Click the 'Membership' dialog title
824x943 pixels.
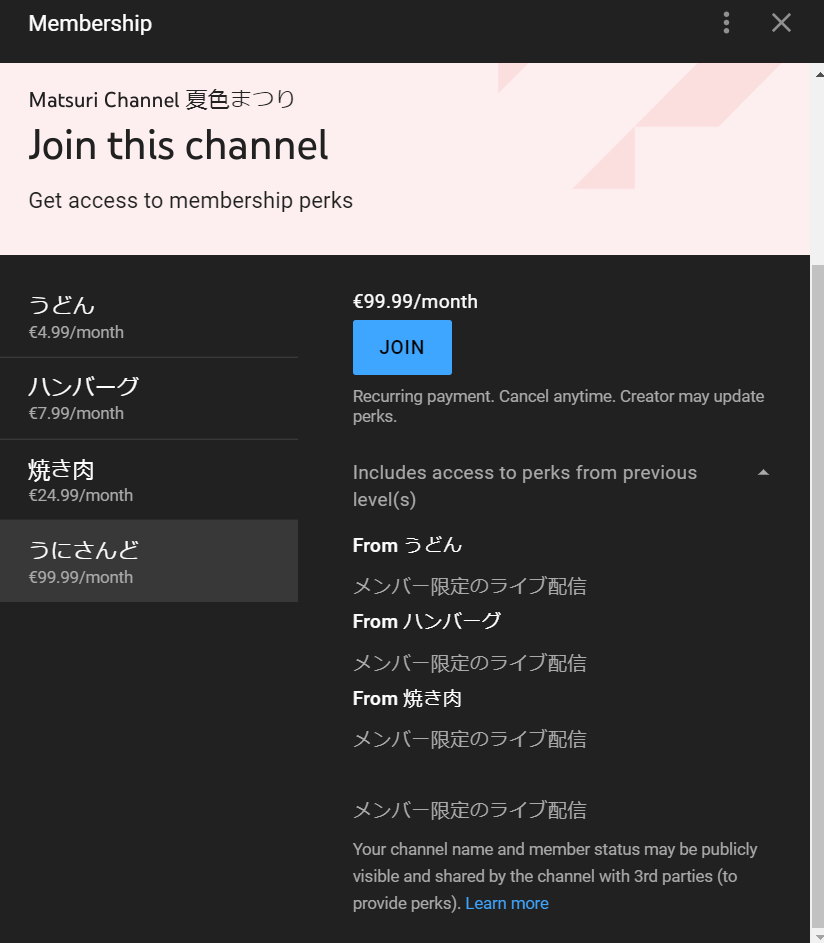tap(90, 23)
